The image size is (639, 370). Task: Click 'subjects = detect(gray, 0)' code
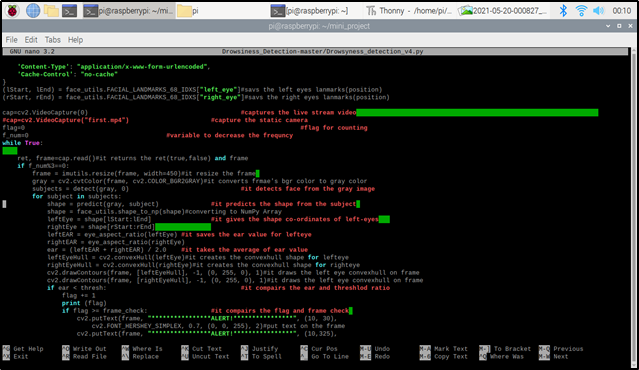(80, 189)
